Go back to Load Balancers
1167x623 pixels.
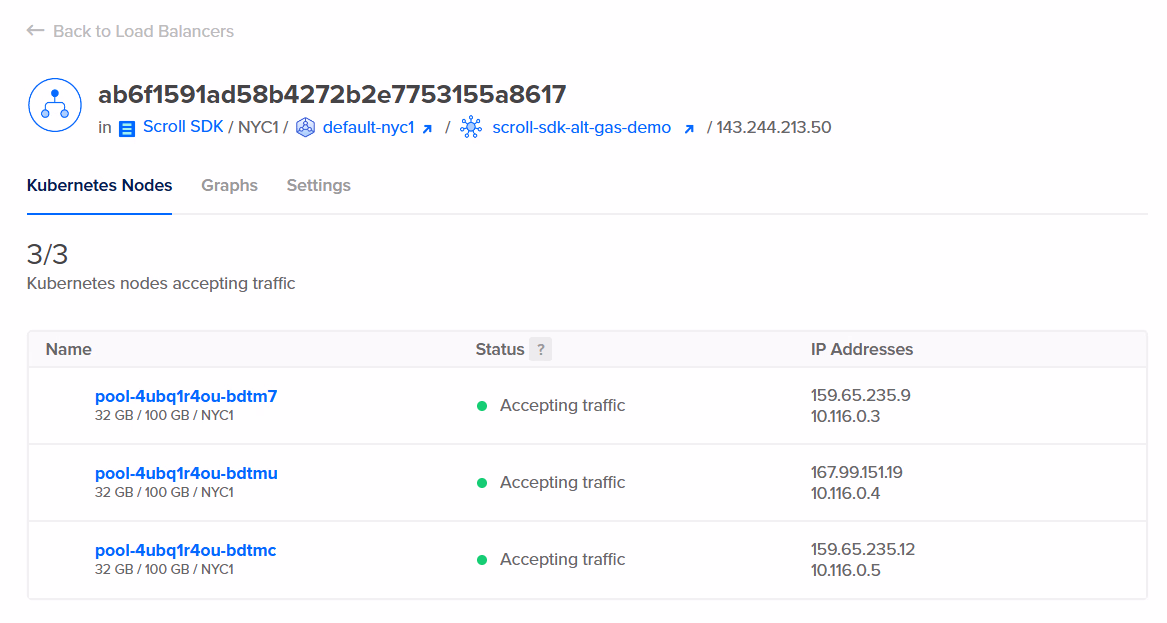(x=143, y=31)
